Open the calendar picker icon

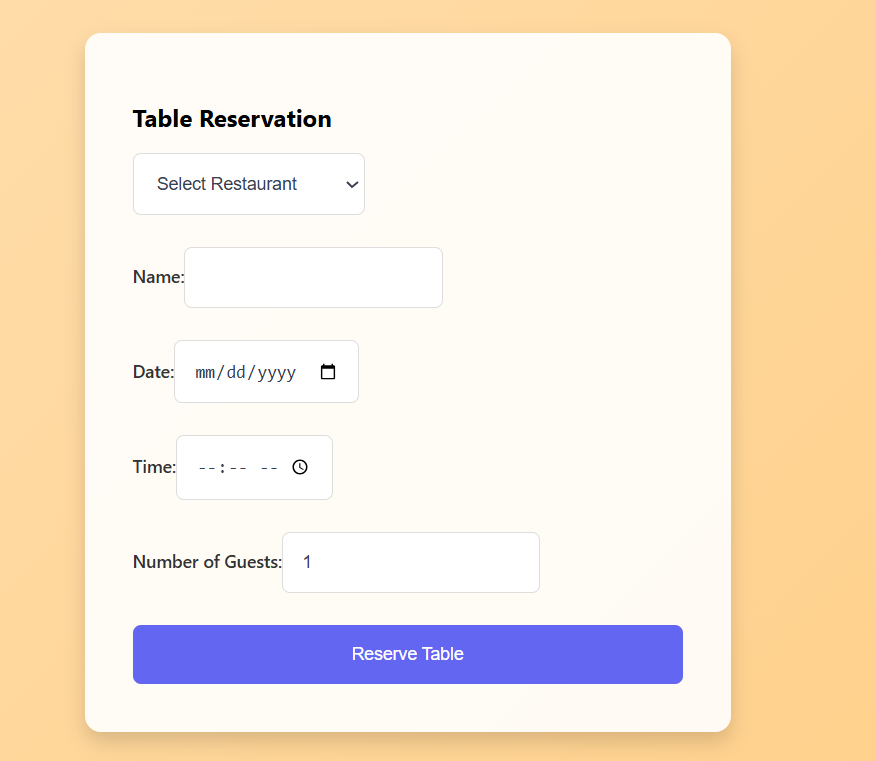pos(328,372)
